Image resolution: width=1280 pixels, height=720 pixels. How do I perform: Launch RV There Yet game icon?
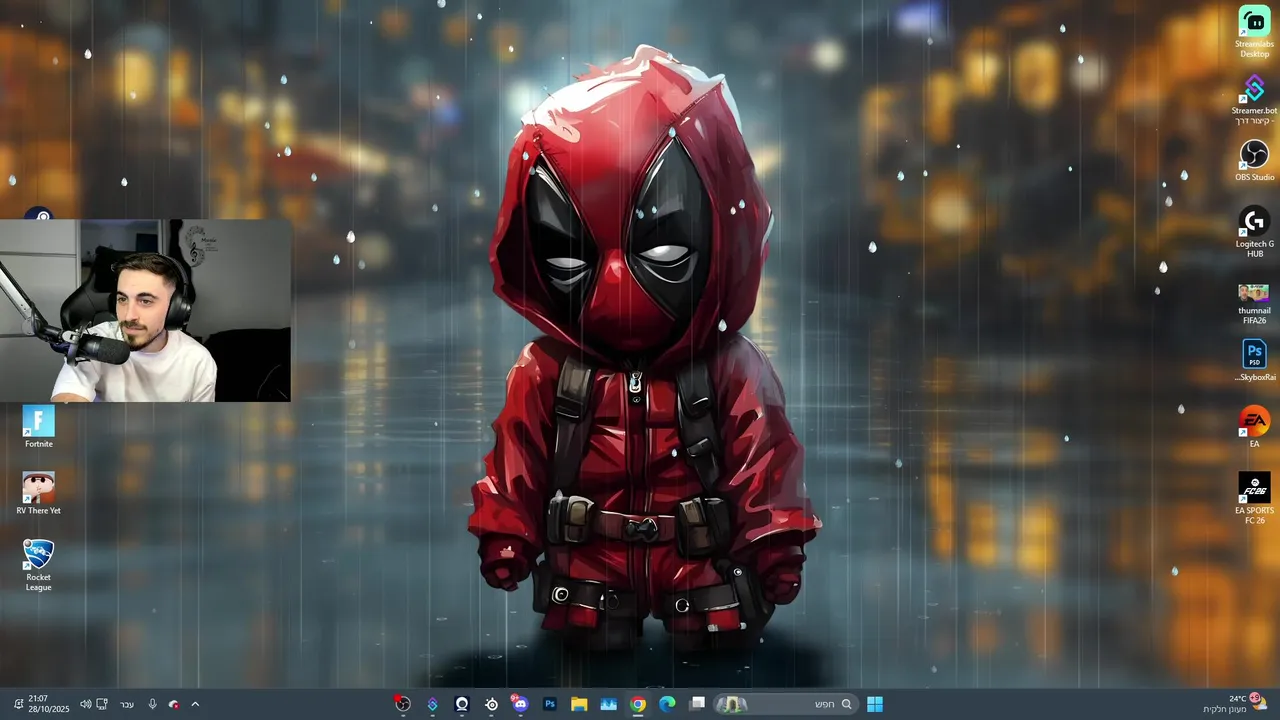38,494
